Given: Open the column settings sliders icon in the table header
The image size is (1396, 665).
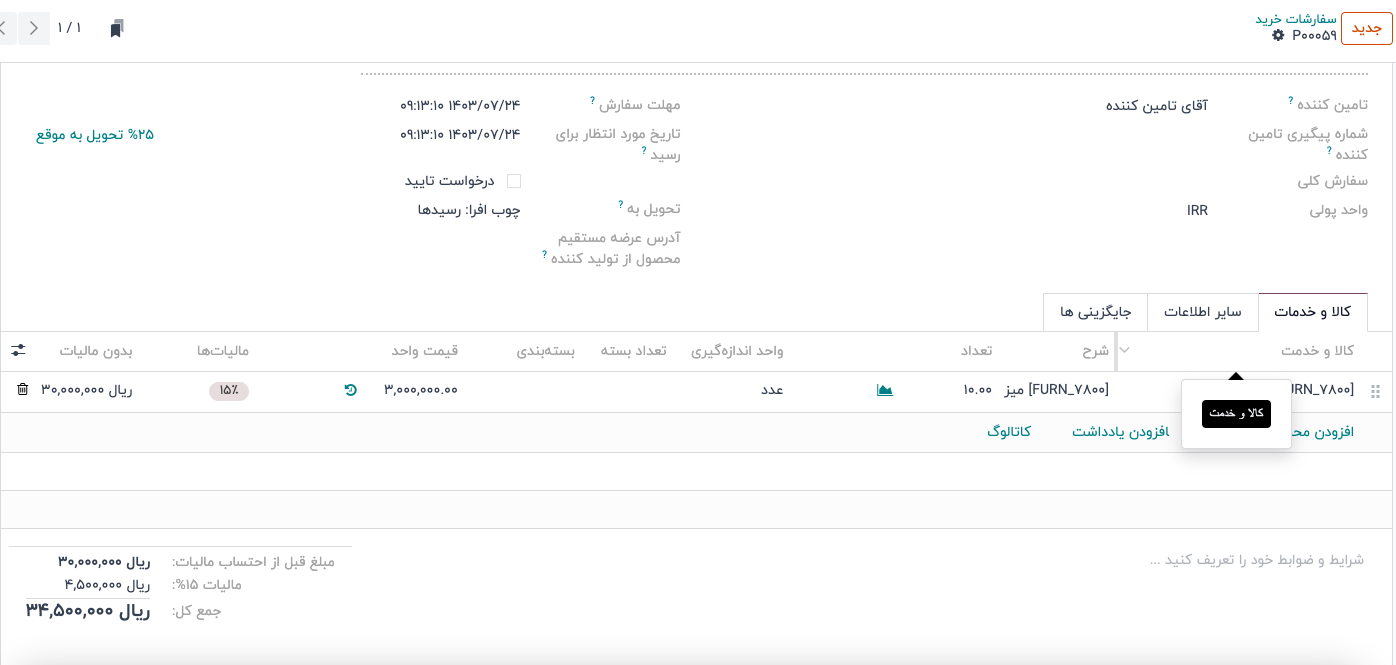Looking at the screenshot, I should 18,350.
